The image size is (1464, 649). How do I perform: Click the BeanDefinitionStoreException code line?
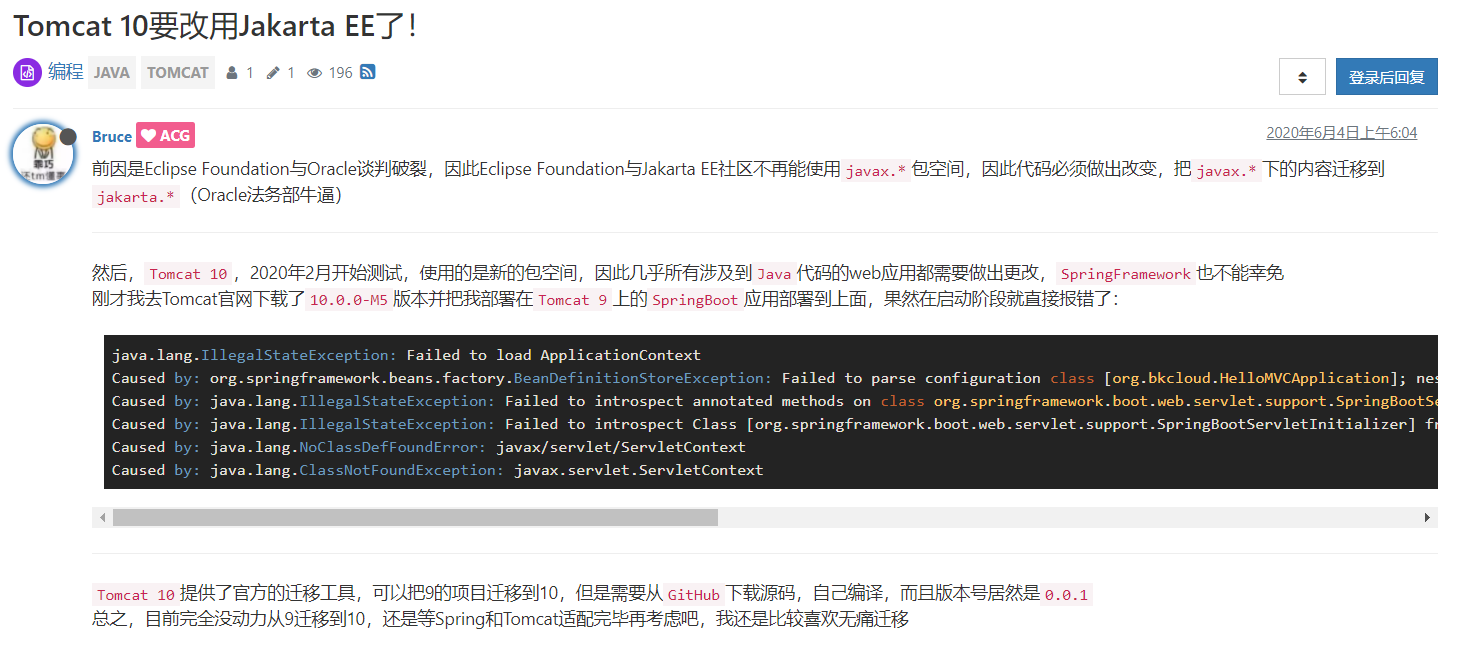(x=775, y=378)
